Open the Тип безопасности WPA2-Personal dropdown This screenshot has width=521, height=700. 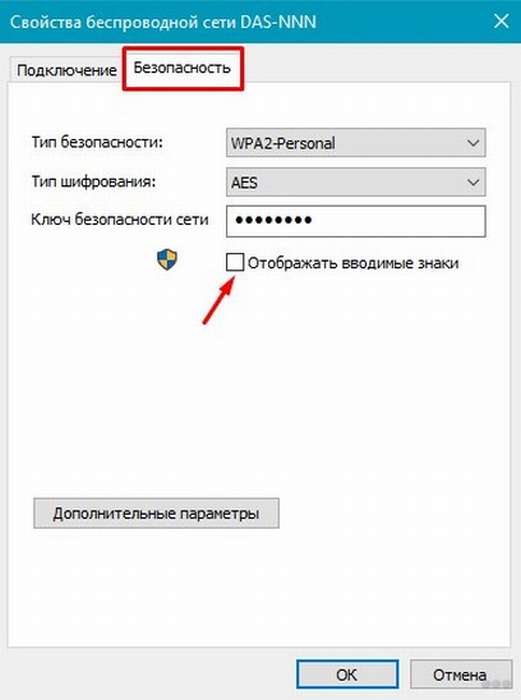(356, 143)
